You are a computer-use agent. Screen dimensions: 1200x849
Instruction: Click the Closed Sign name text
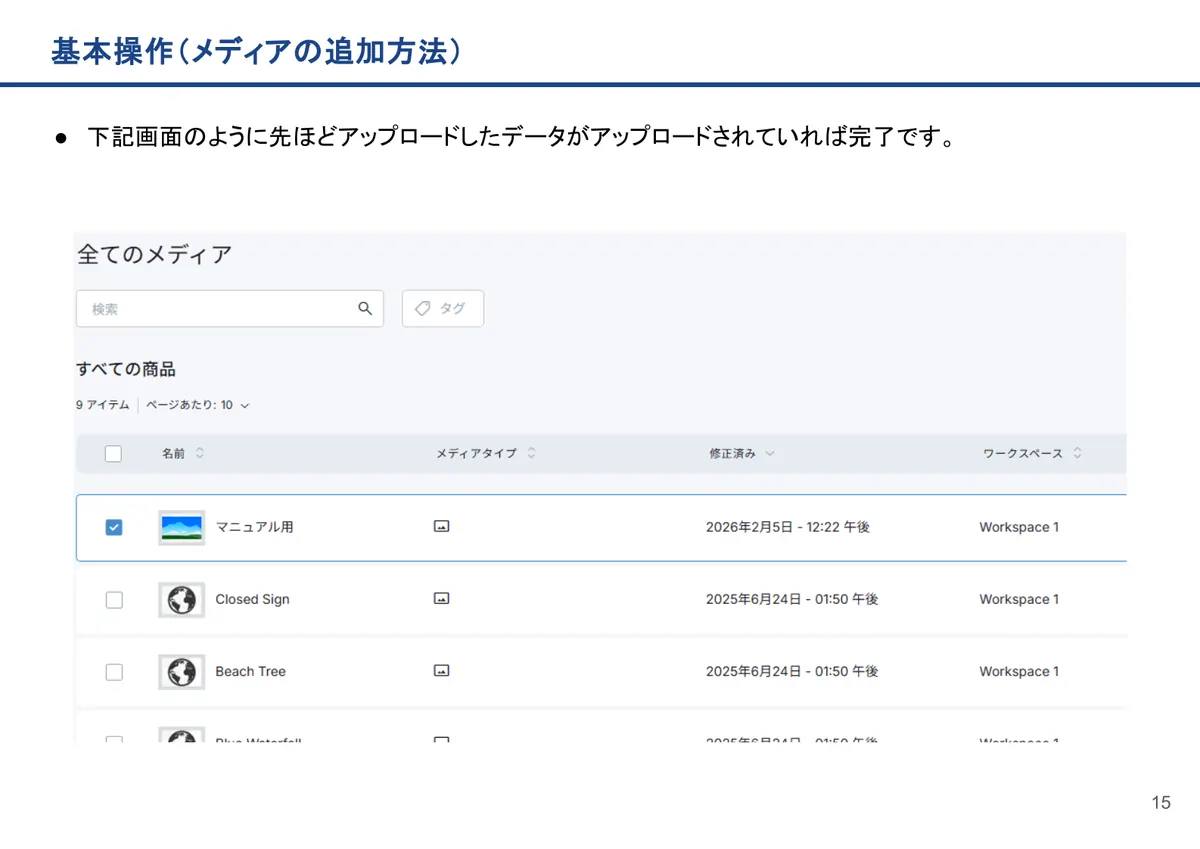(x=252, y=599)
